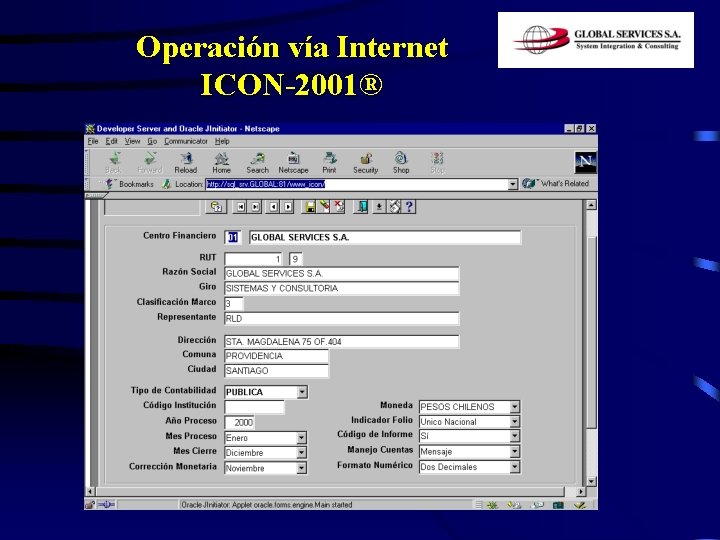
Task: Delete record with red X icon
Action: [339, 207]
